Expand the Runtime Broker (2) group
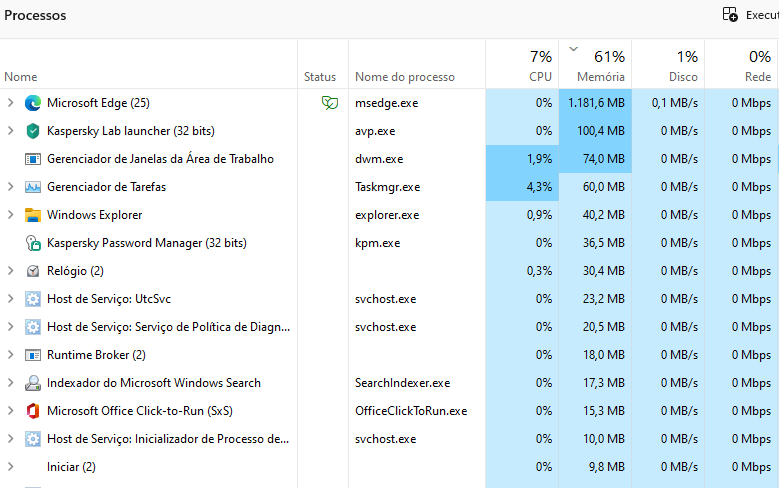This screenshot has width=779, height=488. point(10,355)
